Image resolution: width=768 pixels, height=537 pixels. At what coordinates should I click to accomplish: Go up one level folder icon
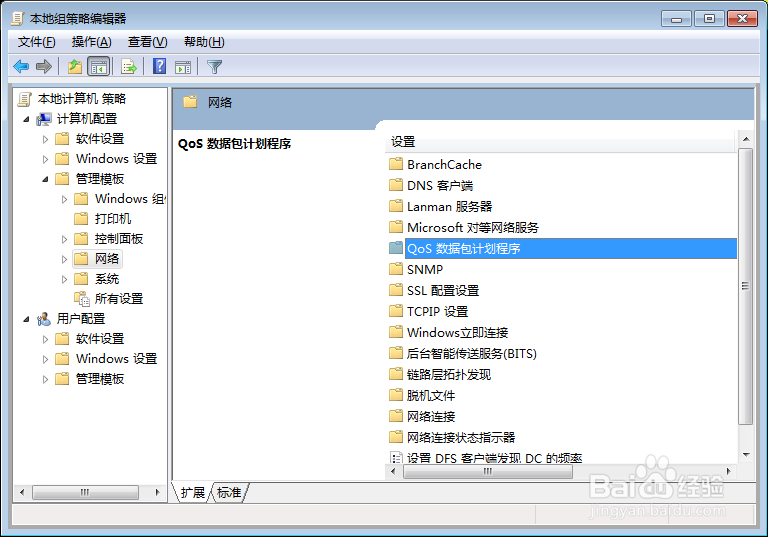(75, 66)
